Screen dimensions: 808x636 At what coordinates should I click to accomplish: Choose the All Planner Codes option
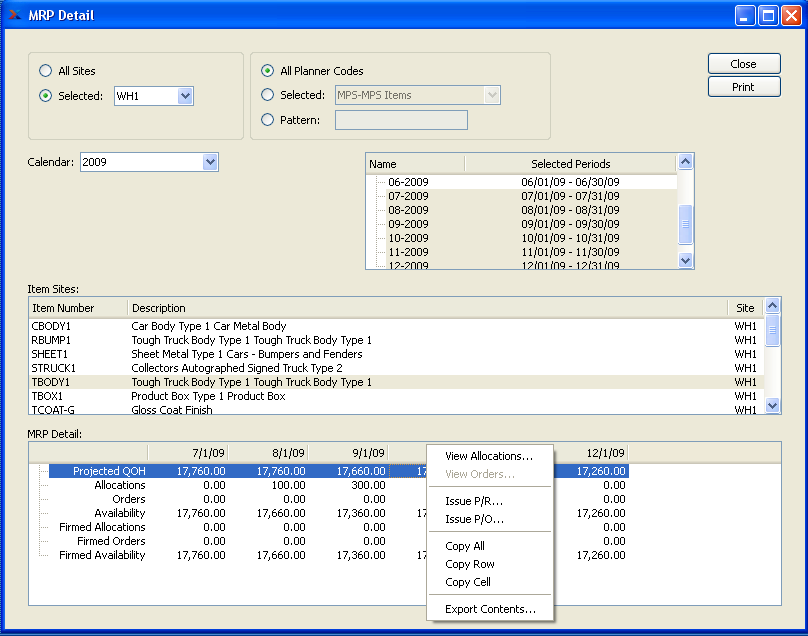click(x=267, y=71)
